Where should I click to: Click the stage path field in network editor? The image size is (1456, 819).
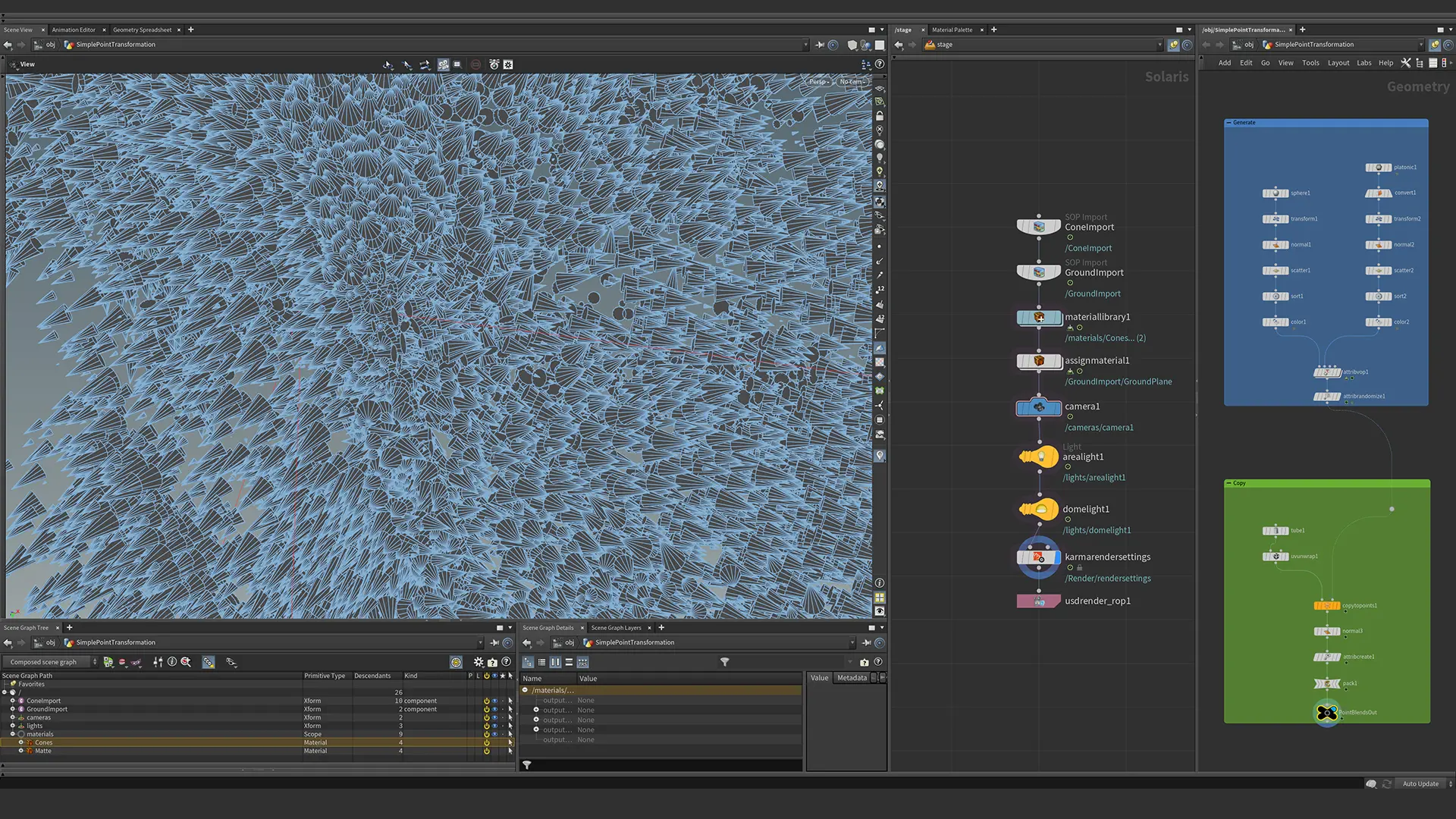[1041, 45]
